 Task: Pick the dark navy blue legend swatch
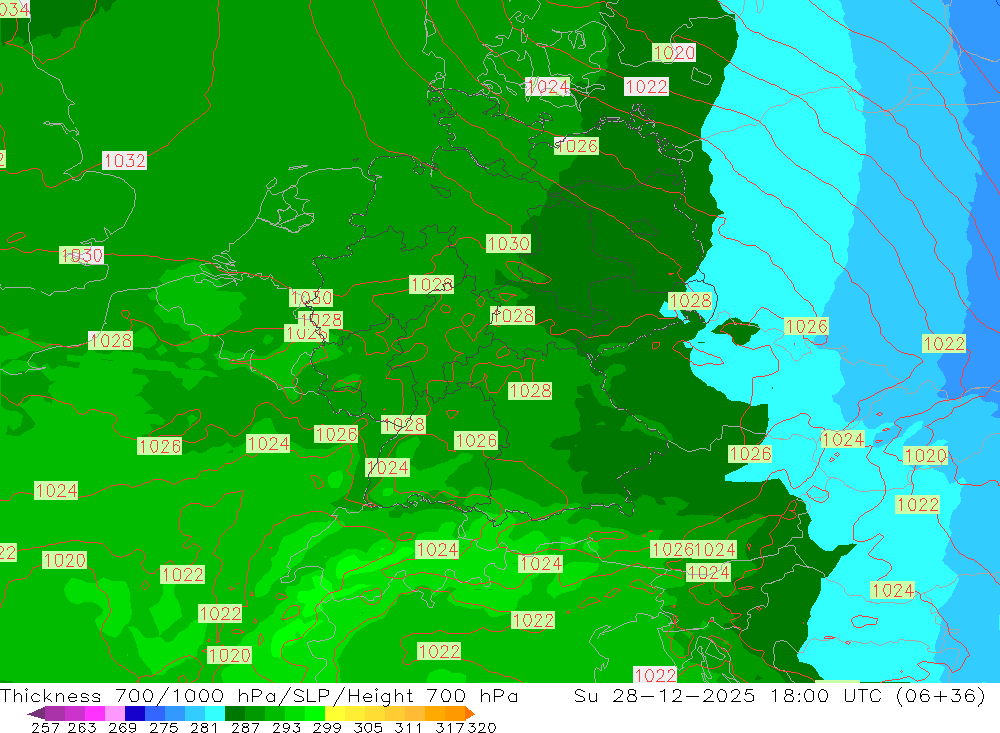135,713
